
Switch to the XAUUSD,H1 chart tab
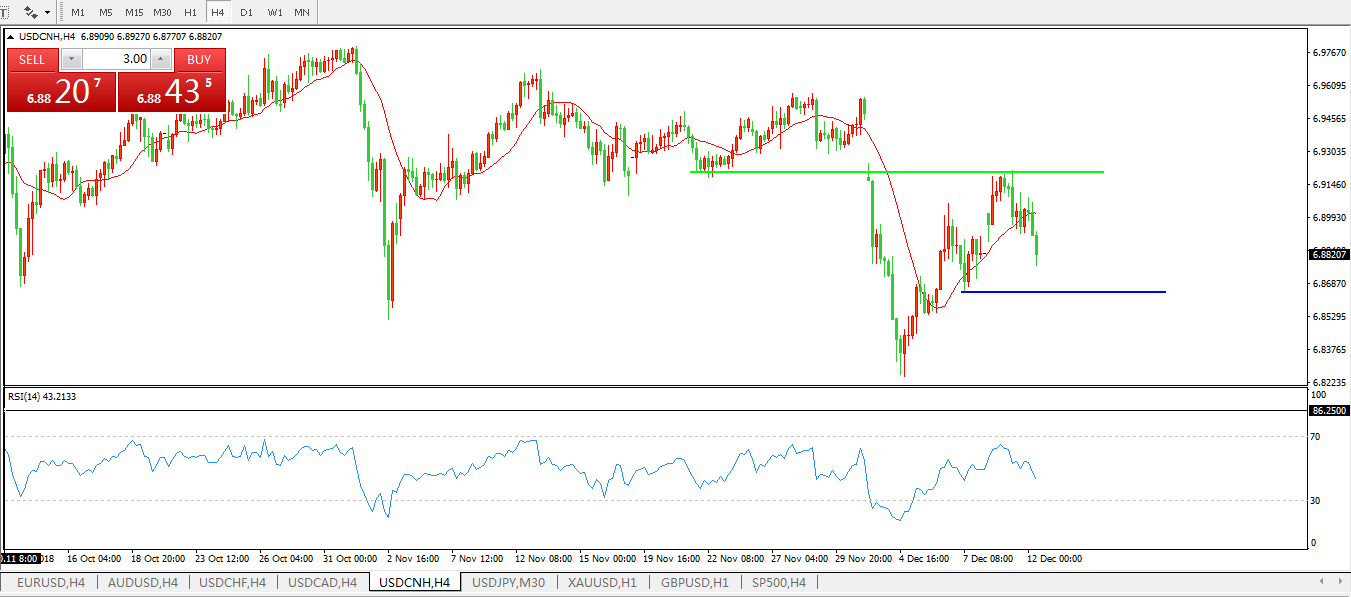tap(602, 582)
